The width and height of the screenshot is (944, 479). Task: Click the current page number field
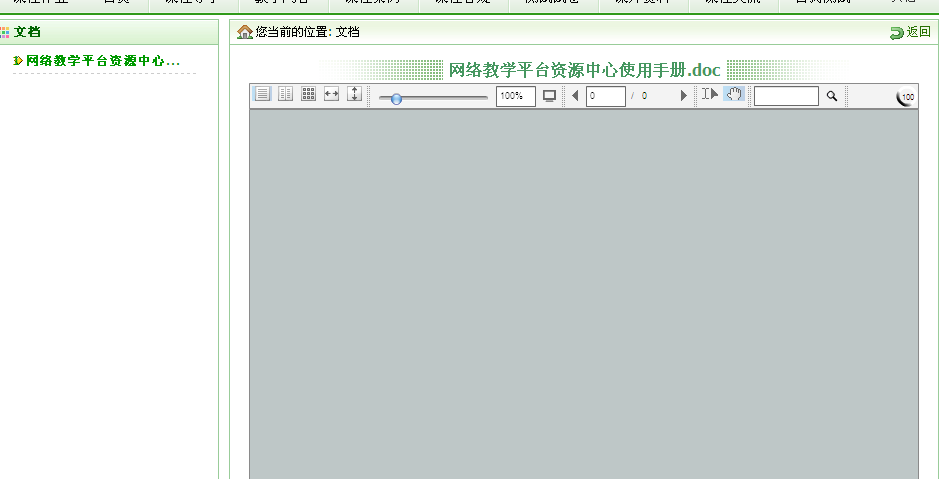tap(605, 96)
